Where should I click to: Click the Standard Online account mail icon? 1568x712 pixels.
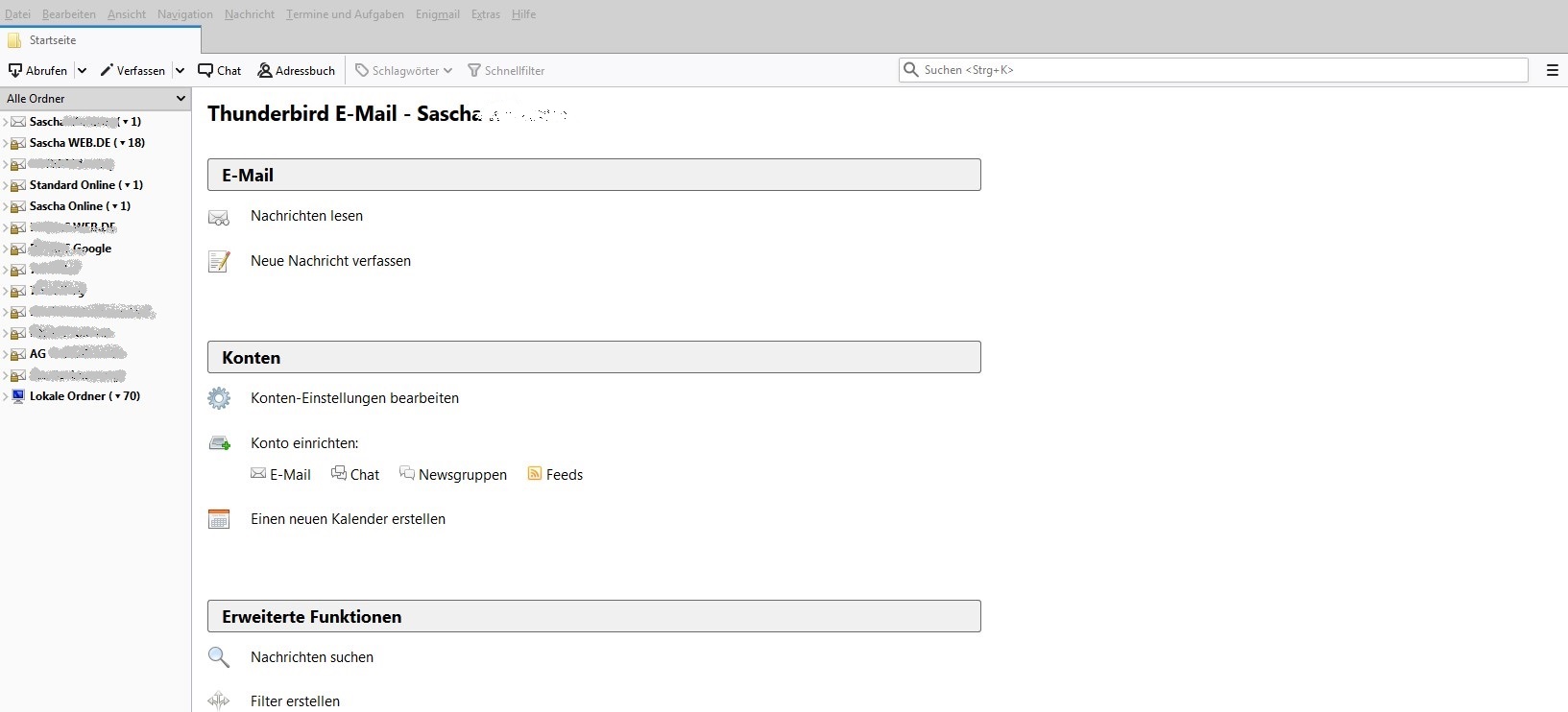click(x=18, y=185)
